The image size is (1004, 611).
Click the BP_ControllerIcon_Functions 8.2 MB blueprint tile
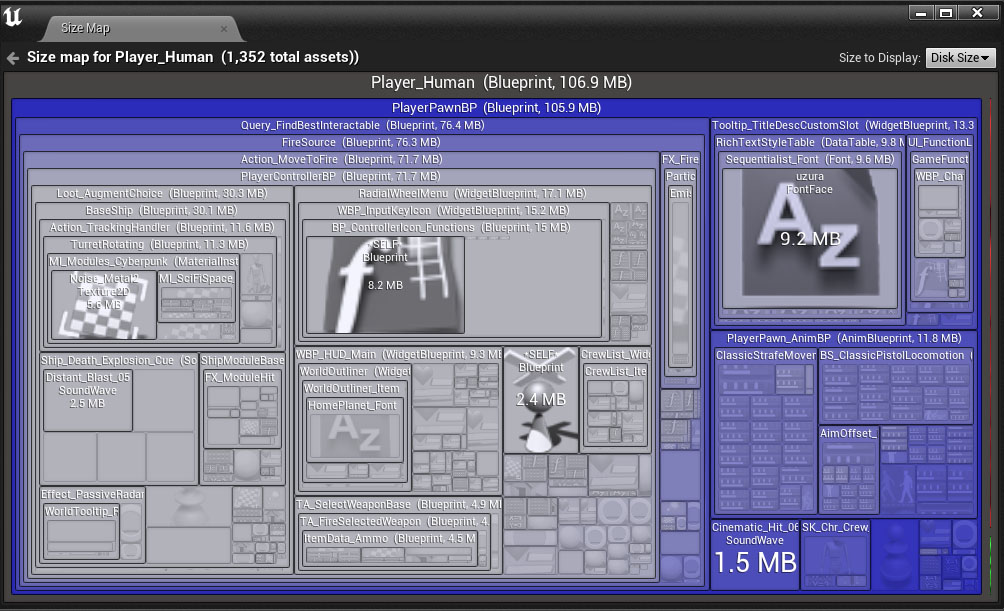(x=385, y=285)
